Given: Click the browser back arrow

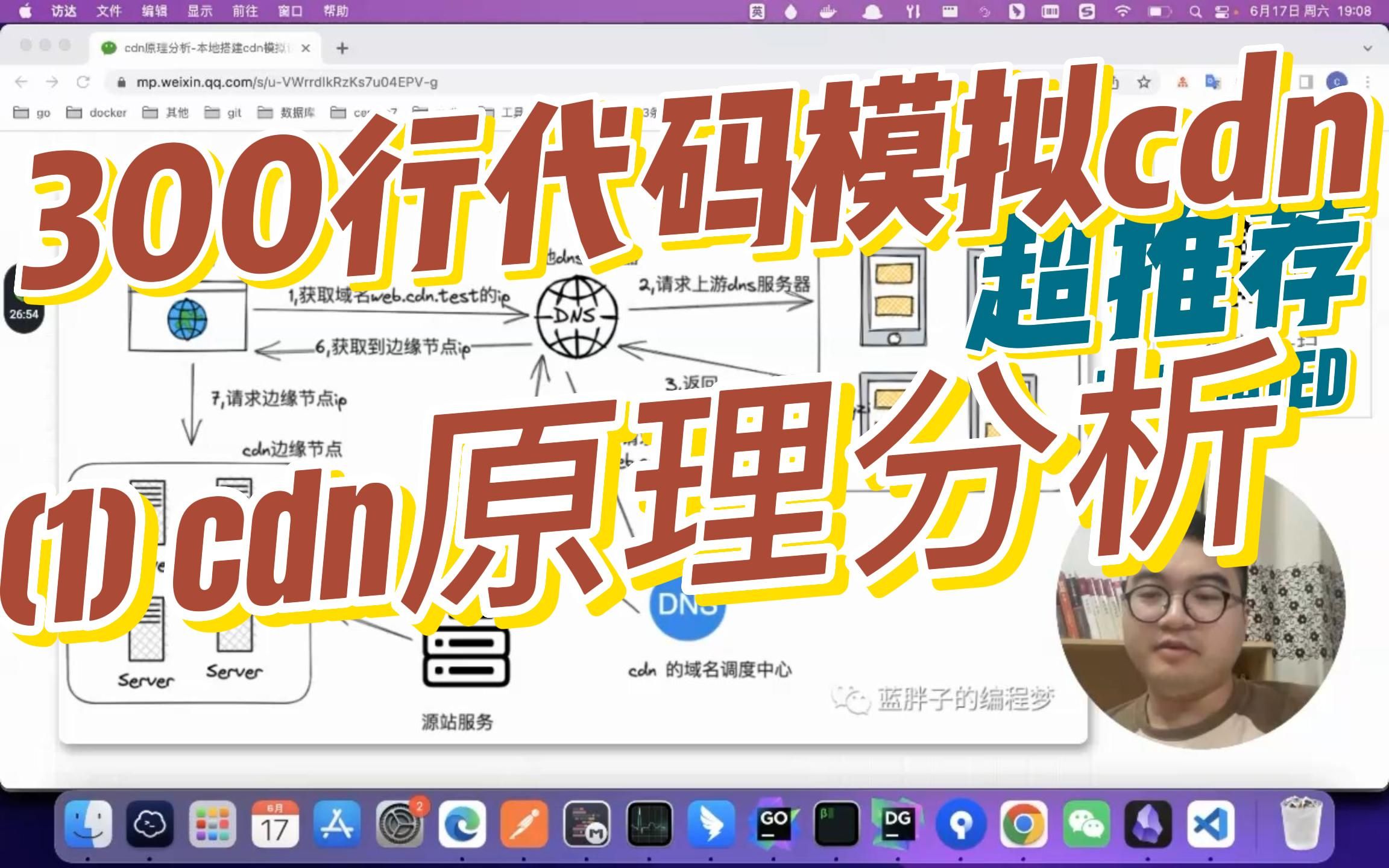Looking at the screenshot, I should [21, 82].
